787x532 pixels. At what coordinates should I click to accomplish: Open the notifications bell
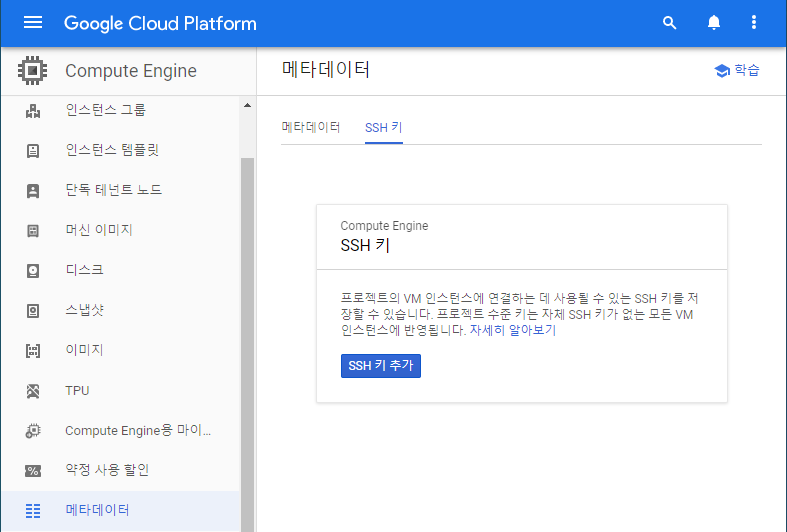pos(714,23)
